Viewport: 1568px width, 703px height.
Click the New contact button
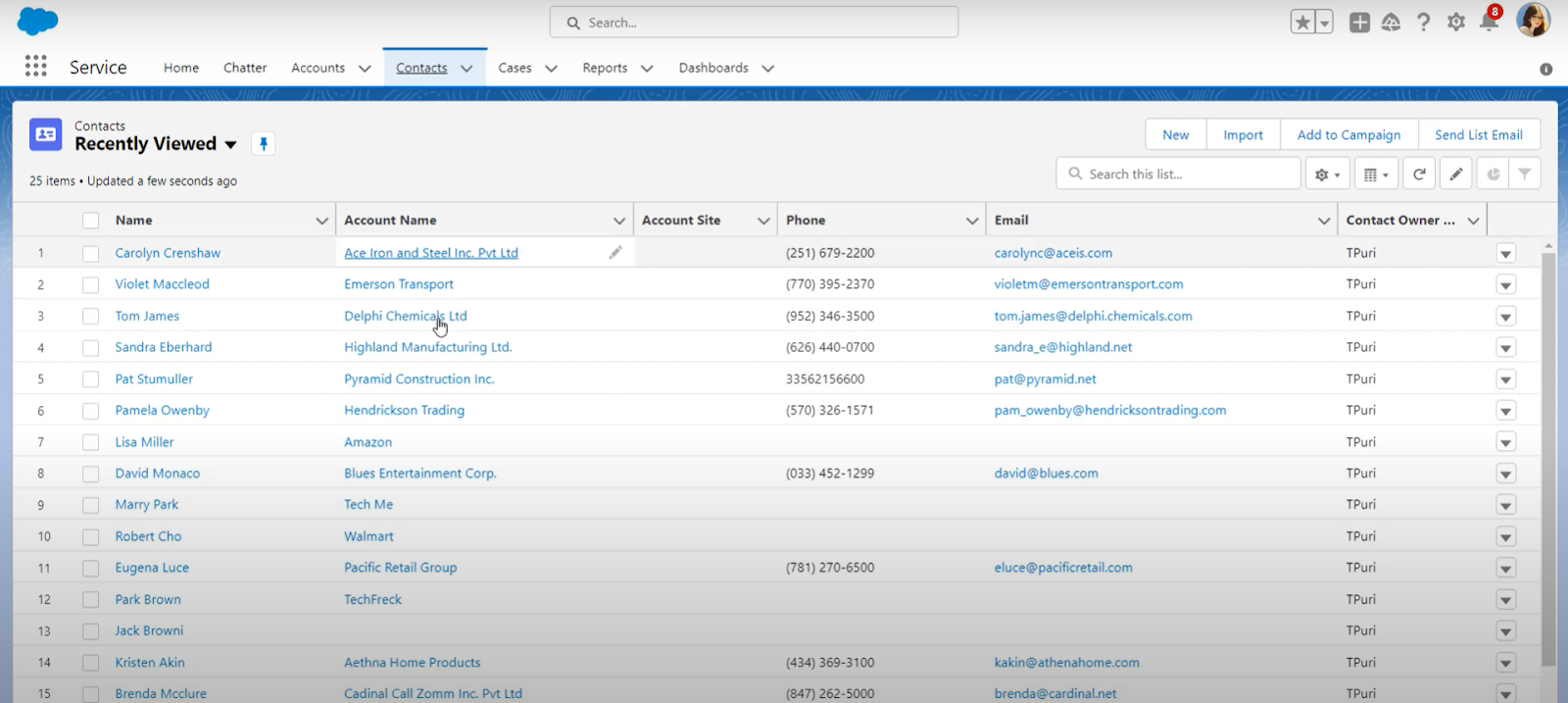[x=1176, y=134]
